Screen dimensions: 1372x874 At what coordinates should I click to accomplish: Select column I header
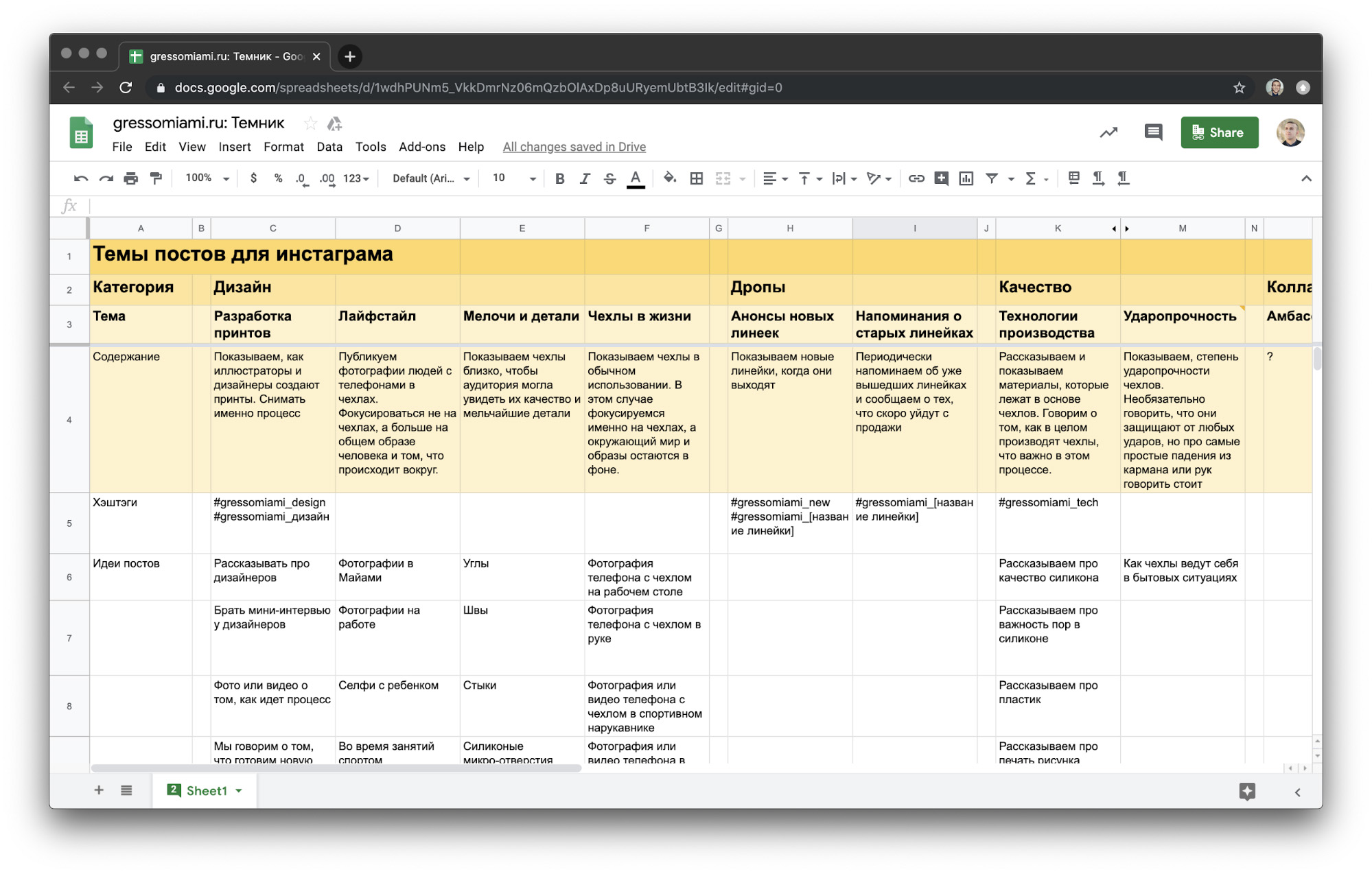(x=914, y=228)
